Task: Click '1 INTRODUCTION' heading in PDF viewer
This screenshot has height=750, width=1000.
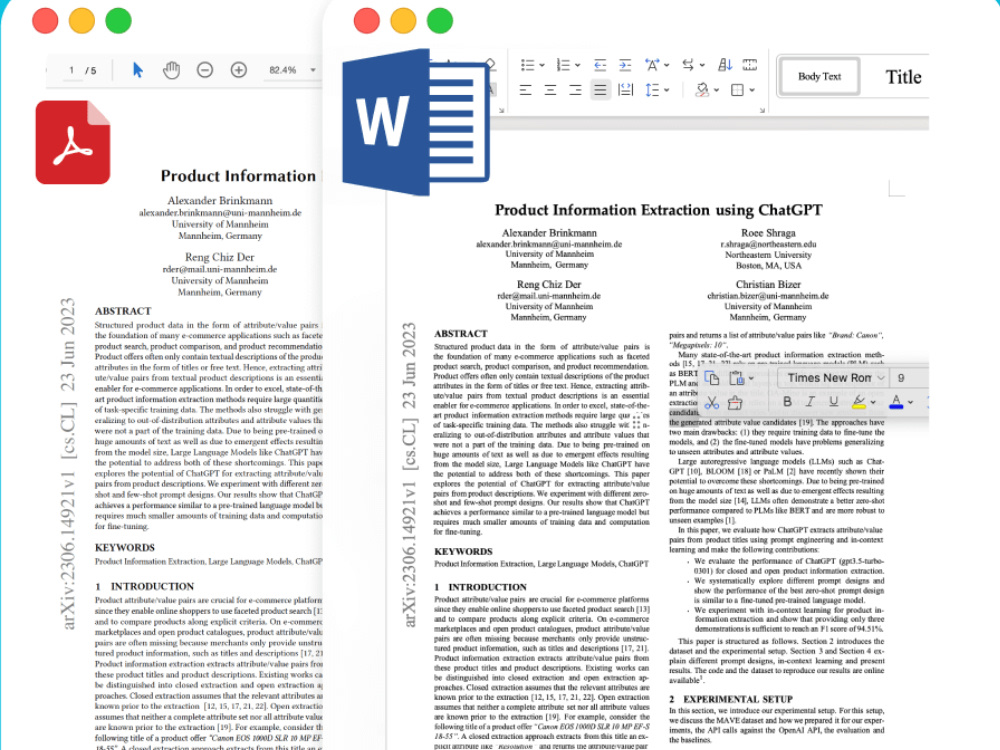Action: [144, 586]
